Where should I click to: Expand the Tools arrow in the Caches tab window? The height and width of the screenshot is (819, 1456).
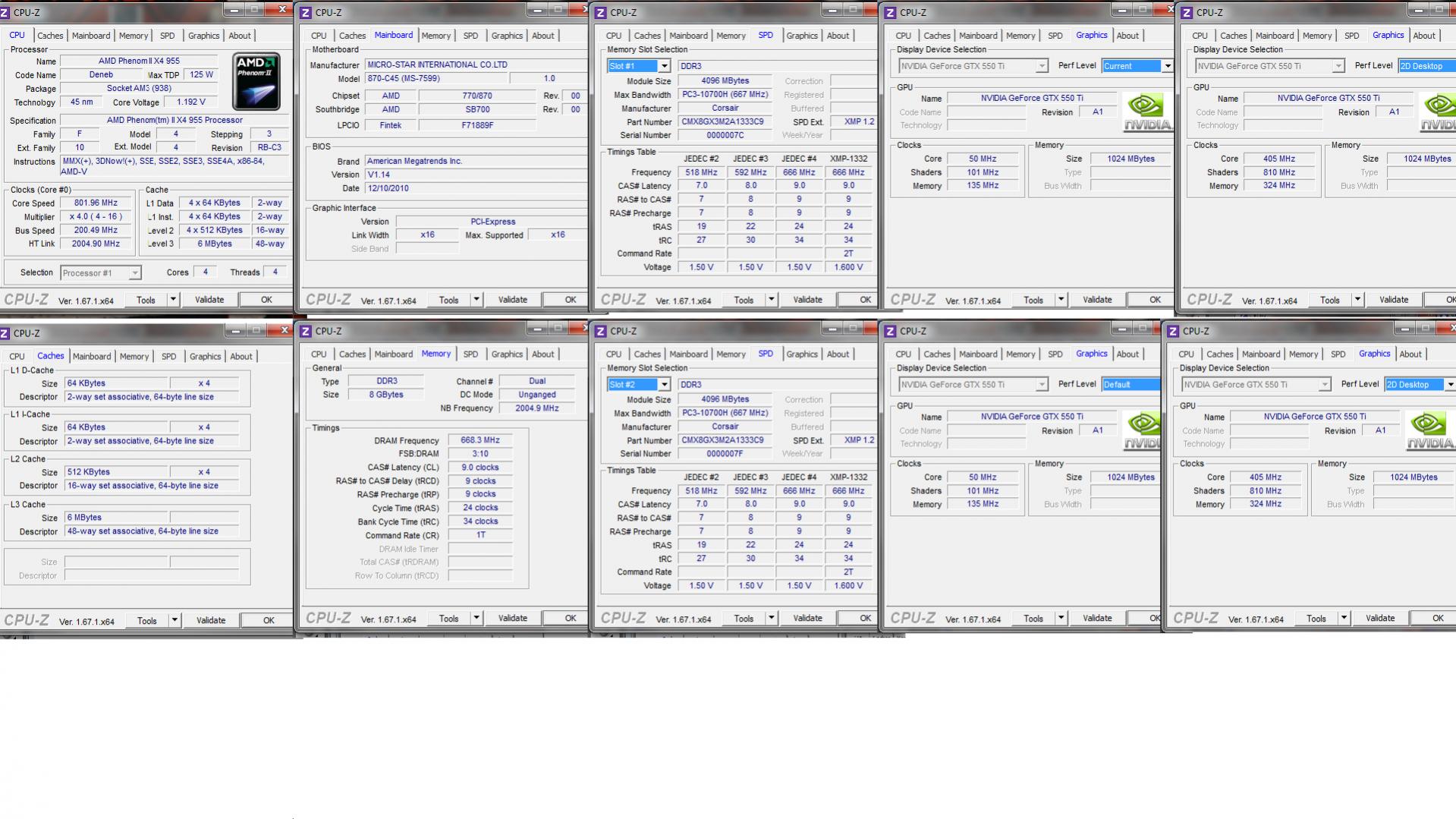[175, 620]
